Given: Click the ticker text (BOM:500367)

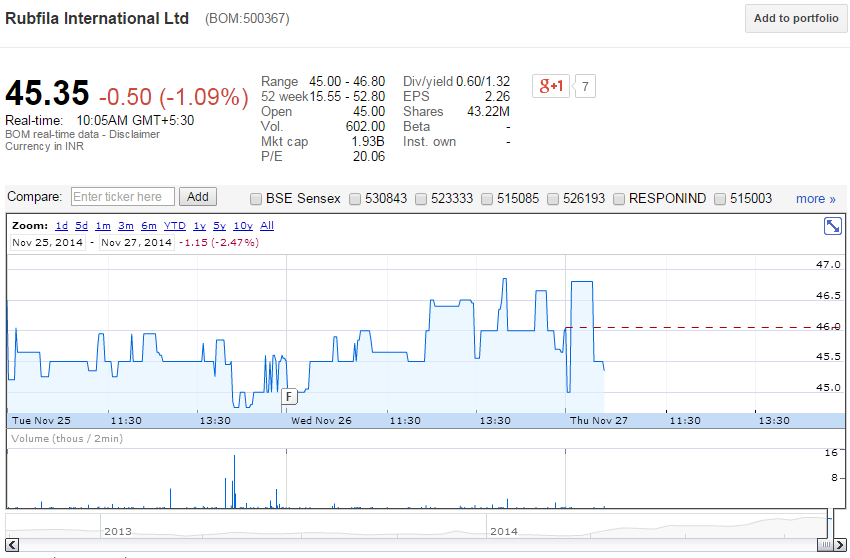Looking at the screenshot, I should [247, 19].
